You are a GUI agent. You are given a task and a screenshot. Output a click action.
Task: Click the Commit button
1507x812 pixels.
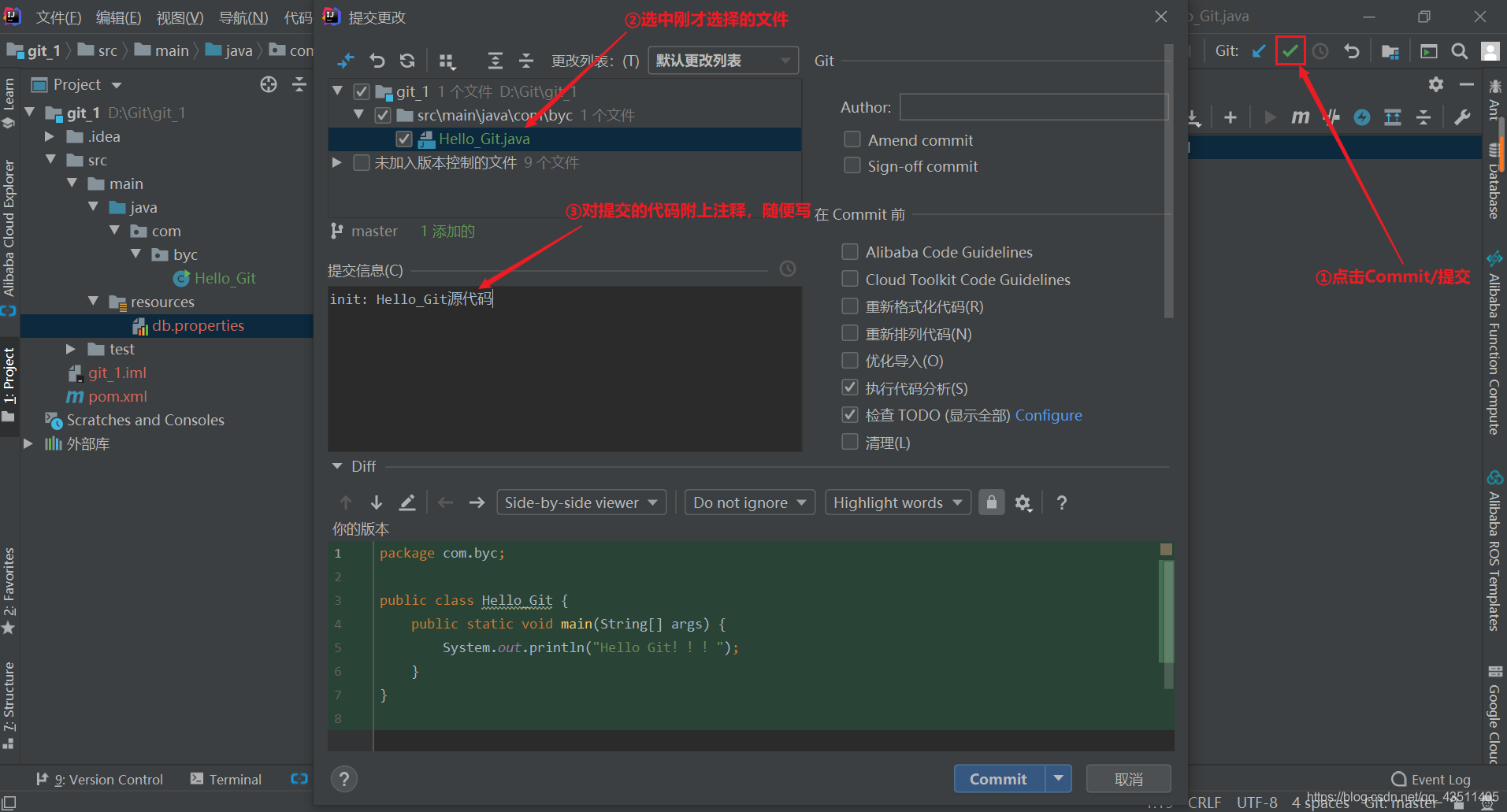998,779
